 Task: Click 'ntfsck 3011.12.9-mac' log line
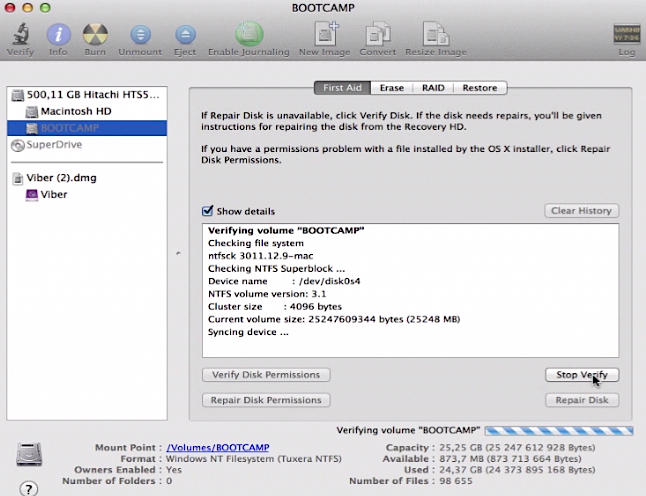pyautogui.click(x=260, y=256)
